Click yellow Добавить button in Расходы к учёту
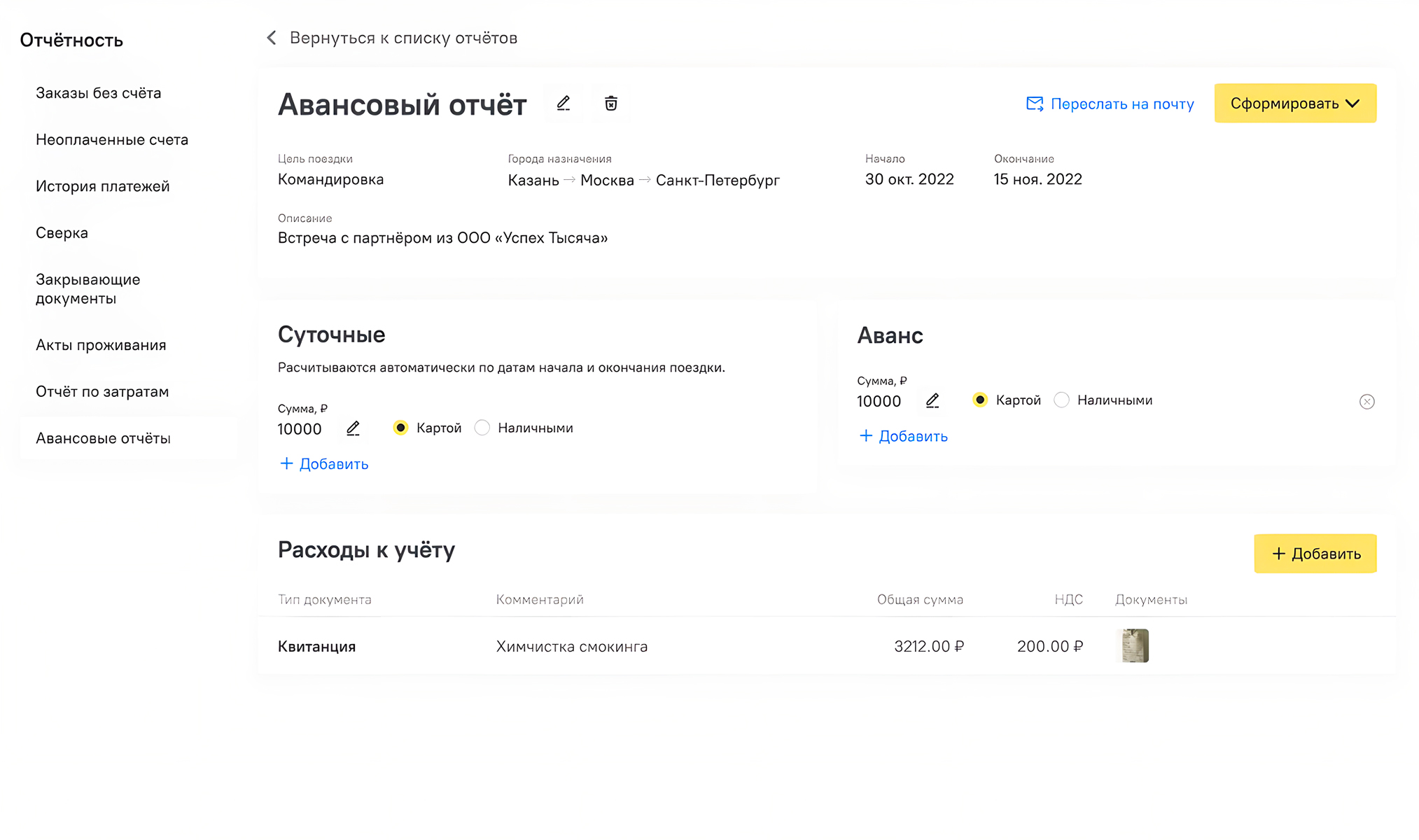This screenshot has height=840, width=1419. point(1315,554)
